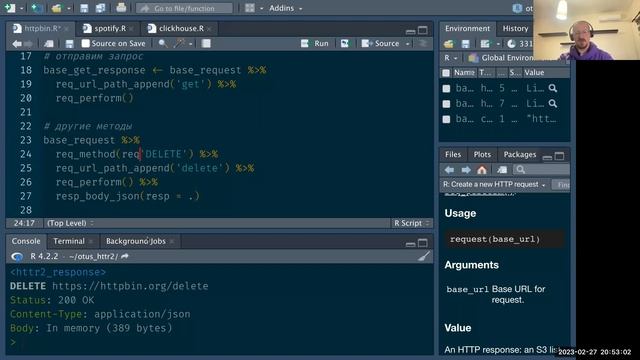
Task: Run the current line with the Run button
Action: [x=315, y=43]
